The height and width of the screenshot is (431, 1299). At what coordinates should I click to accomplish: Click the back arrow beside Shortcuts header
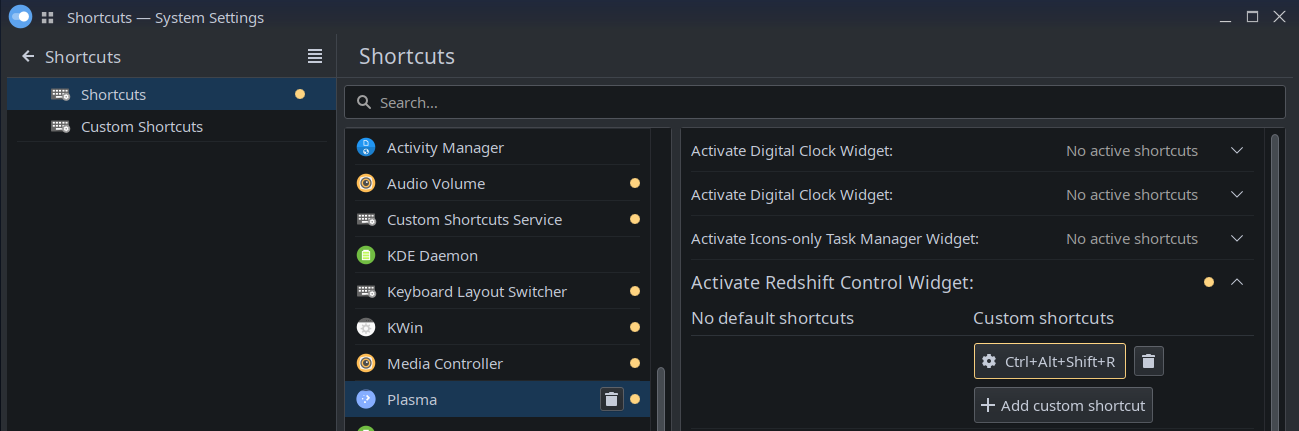pyautogui.click(x=28, y=57)
